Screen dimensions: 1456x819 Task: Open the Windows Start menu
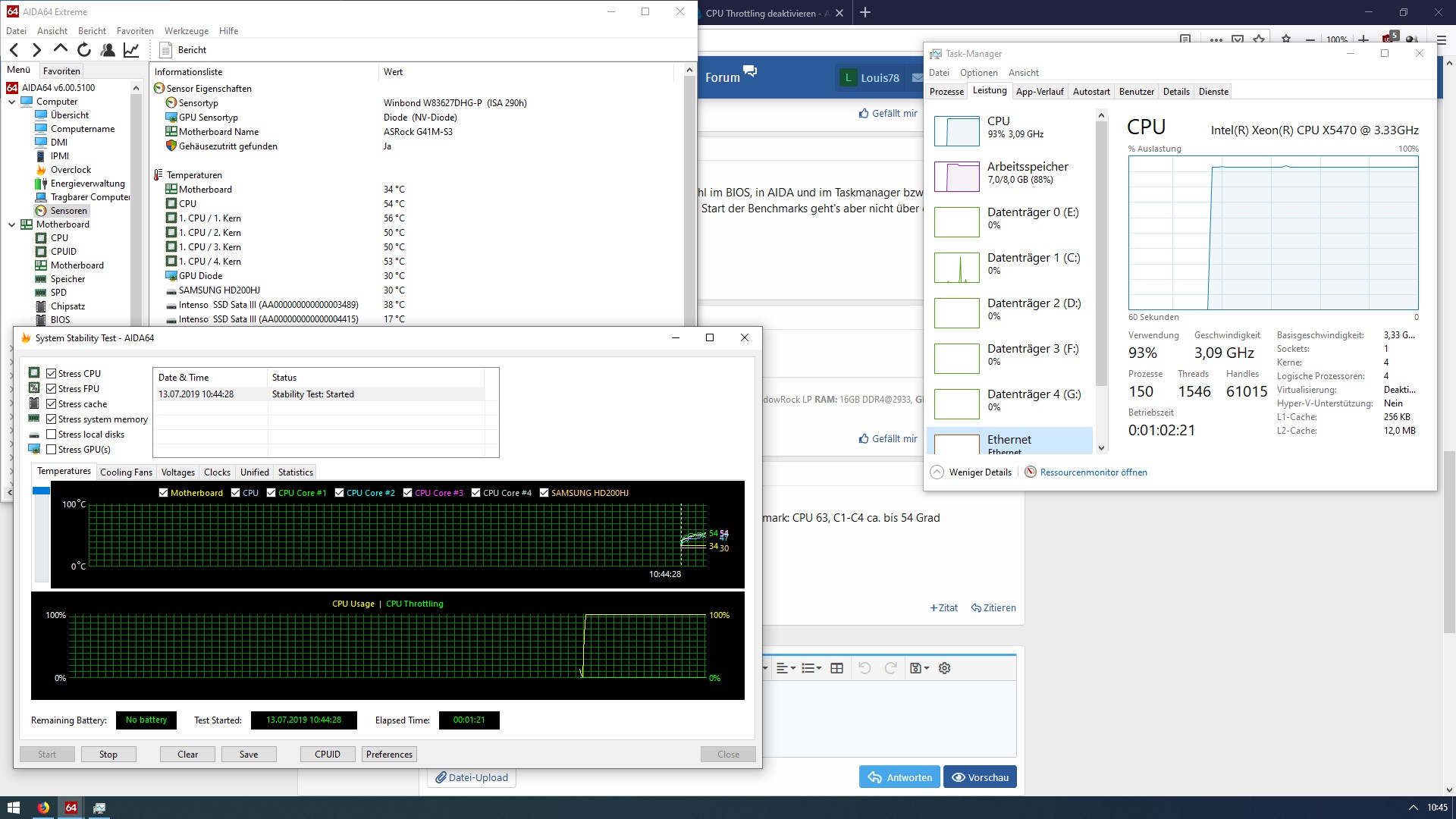[13, 808]
